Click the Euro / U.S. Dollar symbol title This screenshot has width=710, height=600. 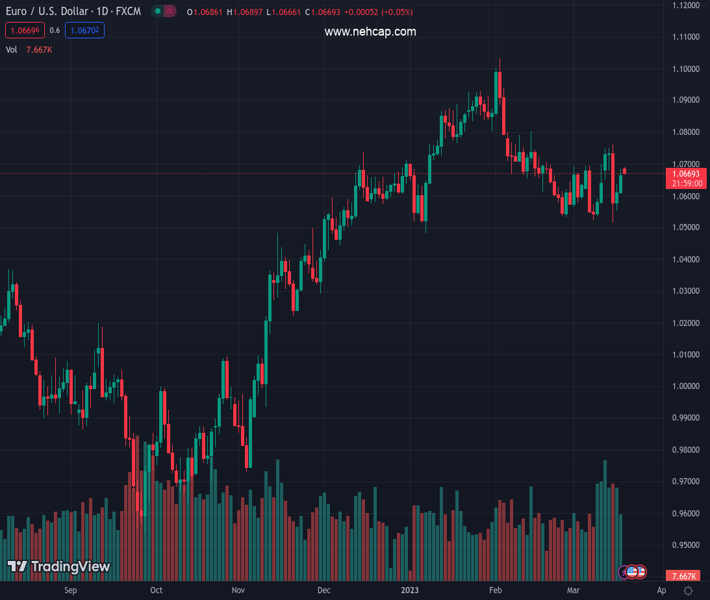tap(70, 11)
